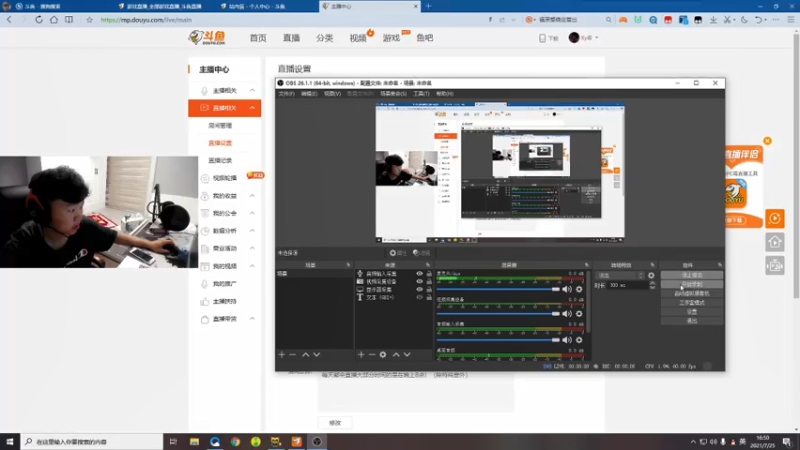Image resolution: width=800 pixels, height=450 pixels.
Task: Toggle visibility eye for 音频输入采集 source
Action: pos(419,274)
